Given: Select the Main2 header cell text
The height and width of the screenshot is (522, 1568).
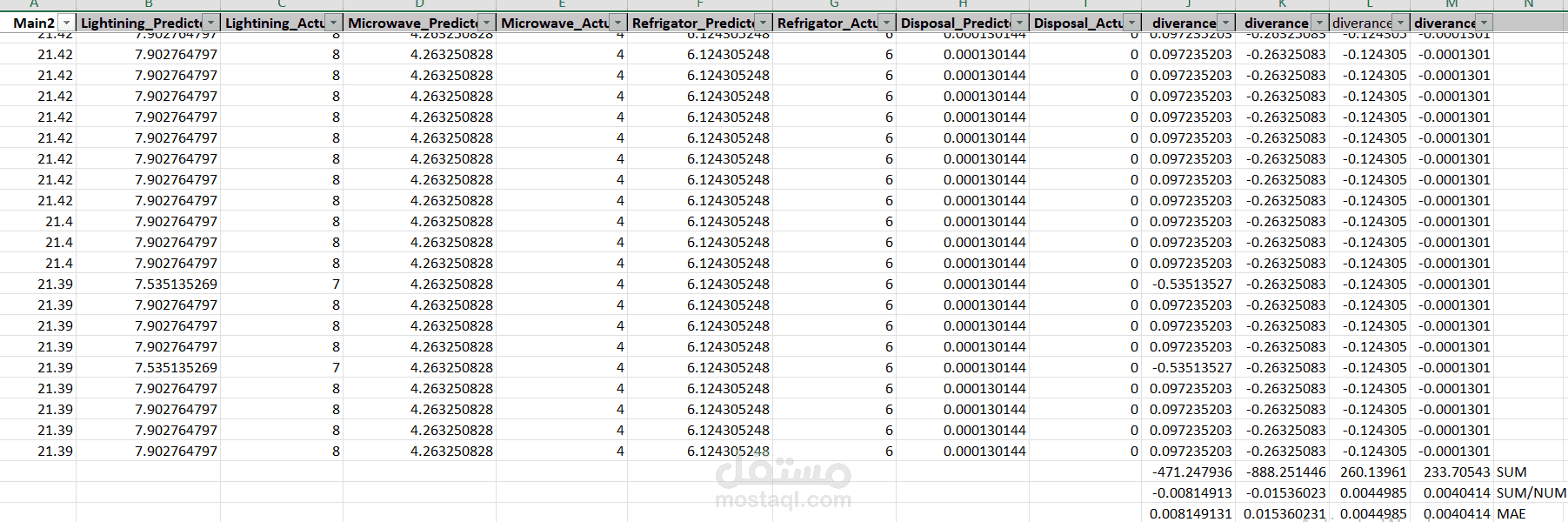Looking at the screenshot, I should pyautogui.click(x=34, y=23).
